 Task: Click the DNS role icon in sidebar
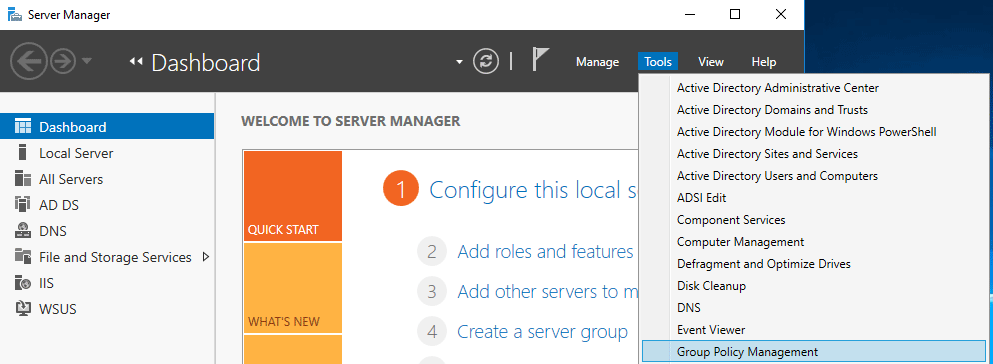(23, 230)
